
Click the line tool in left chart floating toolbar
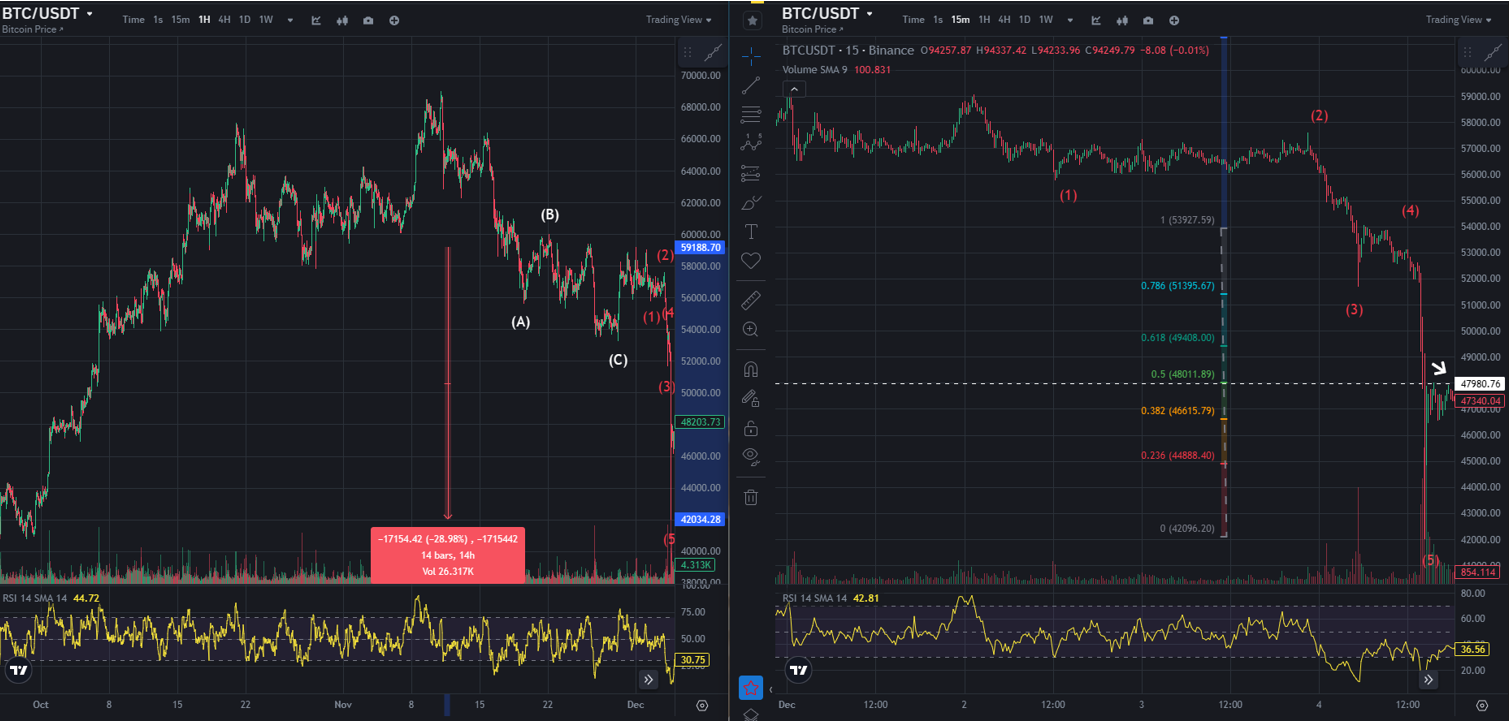[713, 52]
